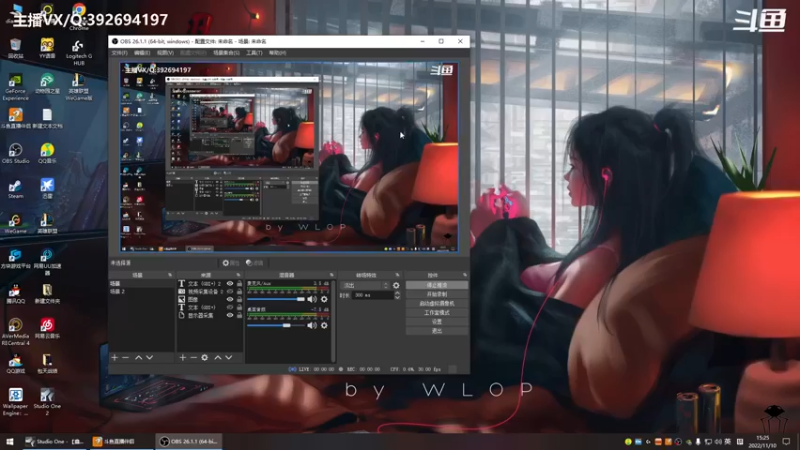Screen dimensions: 800x450
Task: Click the OBS preview canvas
Action: point(289,157)
